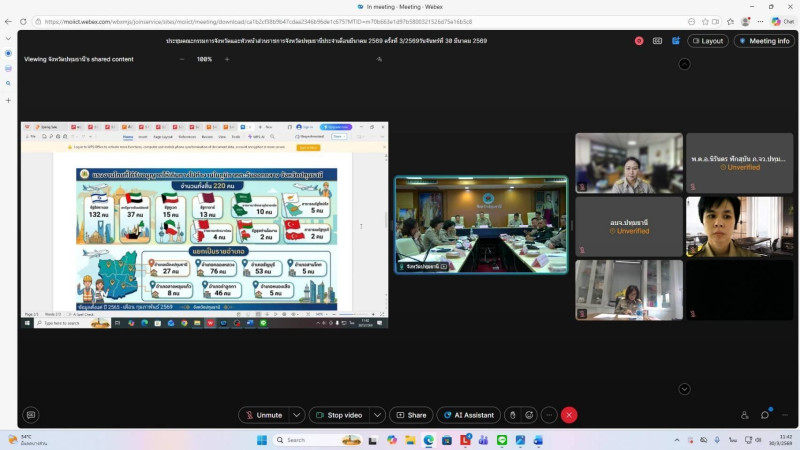Click the red leave meeting button

569,415
